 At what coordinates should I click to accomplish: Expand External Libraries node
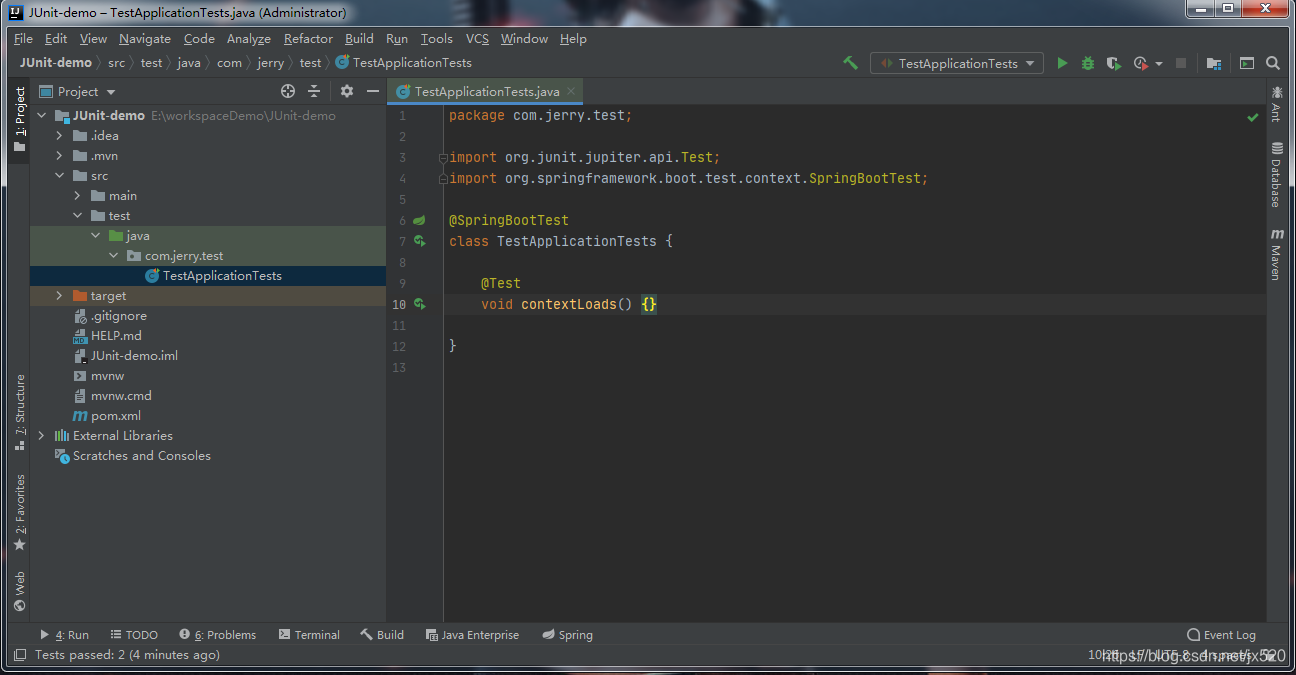[x=41, y=436]
